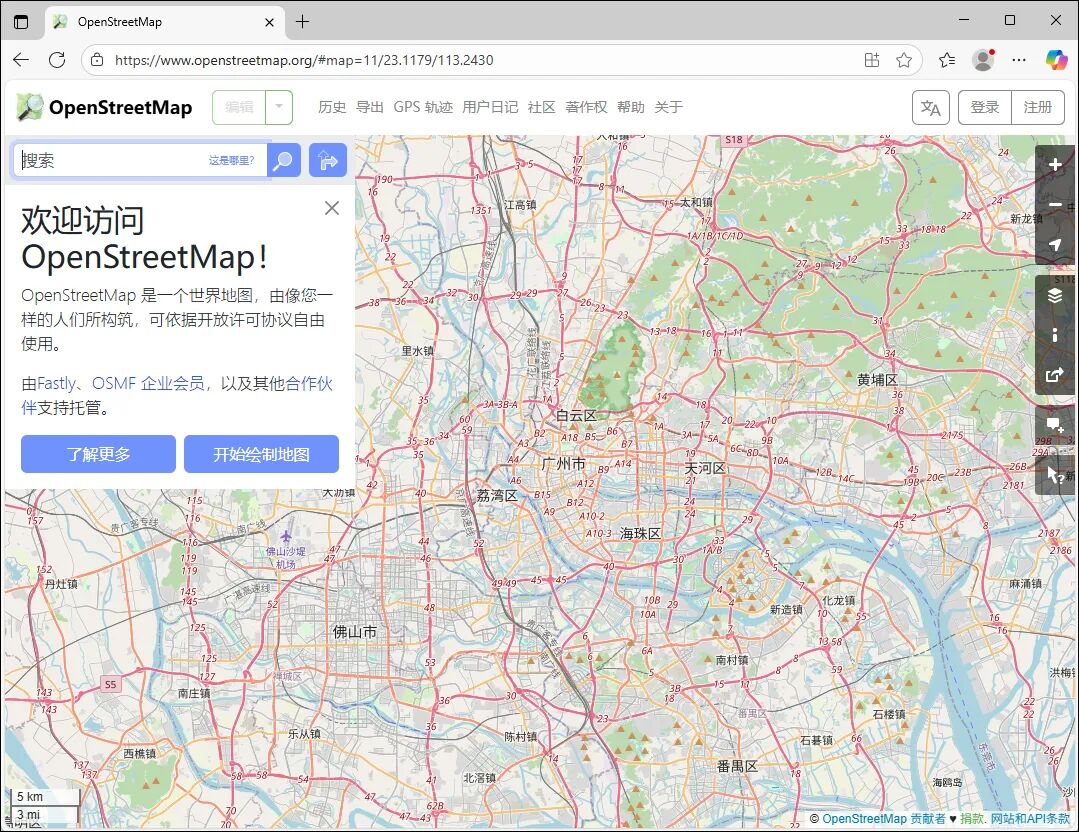Open the 著作权 menu item
The width and height of the screenshot is (1079, 832).
(x=586, y=107)
